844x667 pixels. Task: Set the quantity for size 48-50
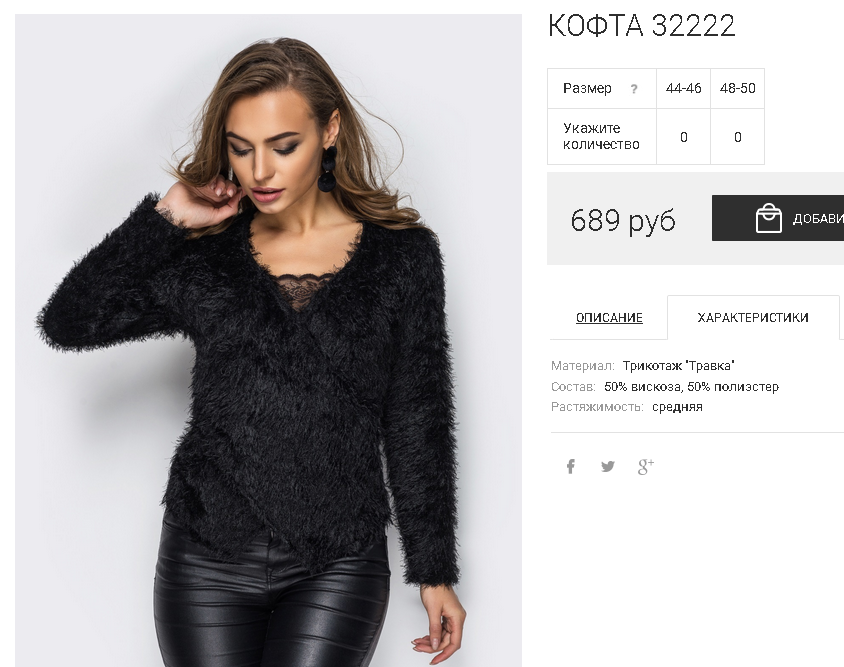coord(737,137)
